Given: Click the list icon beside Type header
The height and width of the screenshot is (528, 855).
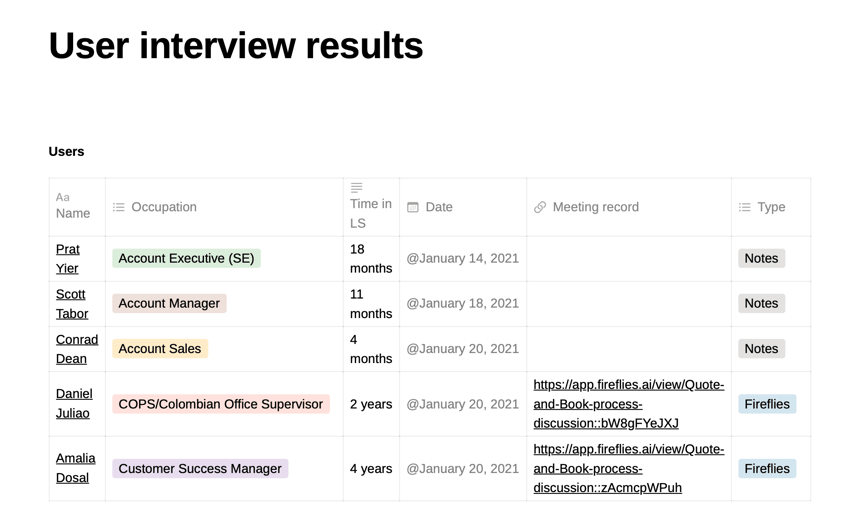Looking at the screenshot, I should coord(744,207).
